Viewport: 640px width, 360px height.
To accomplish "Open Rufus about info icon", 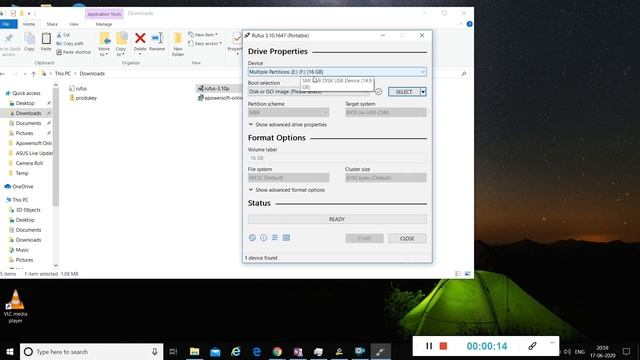I will click(264, 238).
